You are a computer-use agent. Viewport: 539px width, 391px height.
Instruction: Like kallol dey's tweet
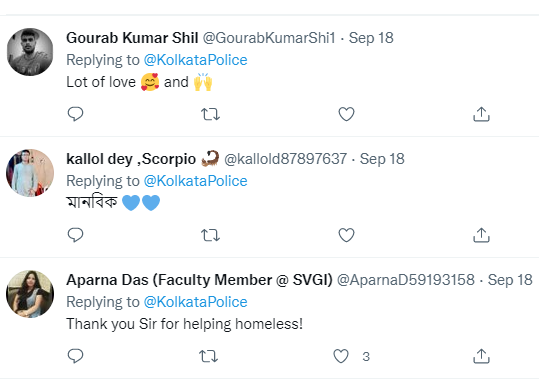346,235
